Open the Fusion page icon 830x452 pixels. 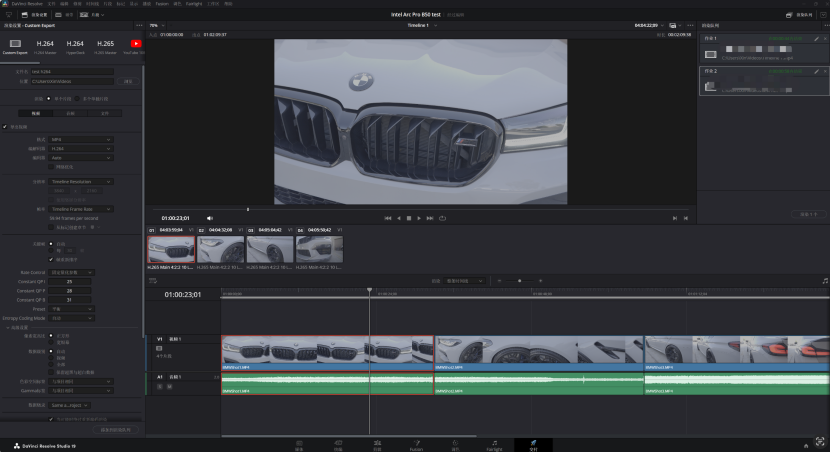pos(416,443)
